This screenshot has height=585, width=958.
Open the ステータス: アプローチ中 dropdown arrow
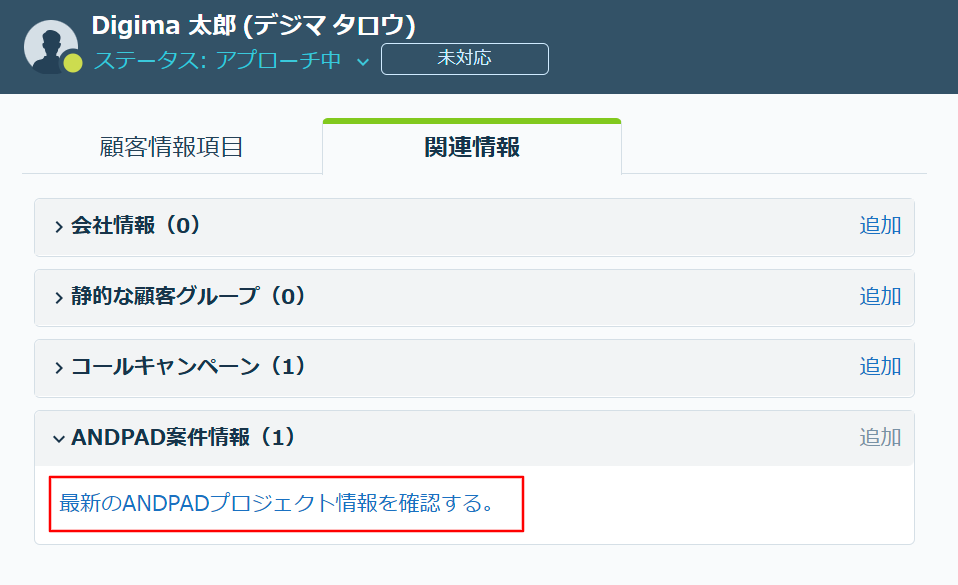363,62
